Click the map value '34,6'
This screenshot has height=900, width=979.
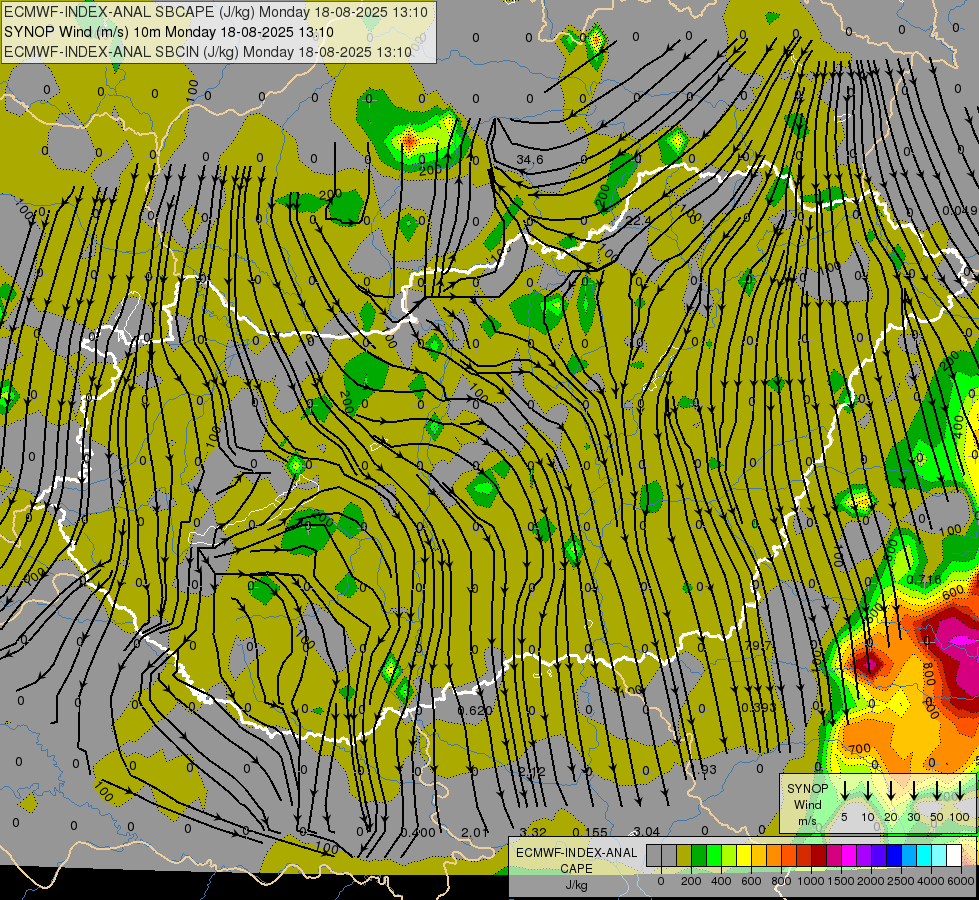click(x=529, y=160)
